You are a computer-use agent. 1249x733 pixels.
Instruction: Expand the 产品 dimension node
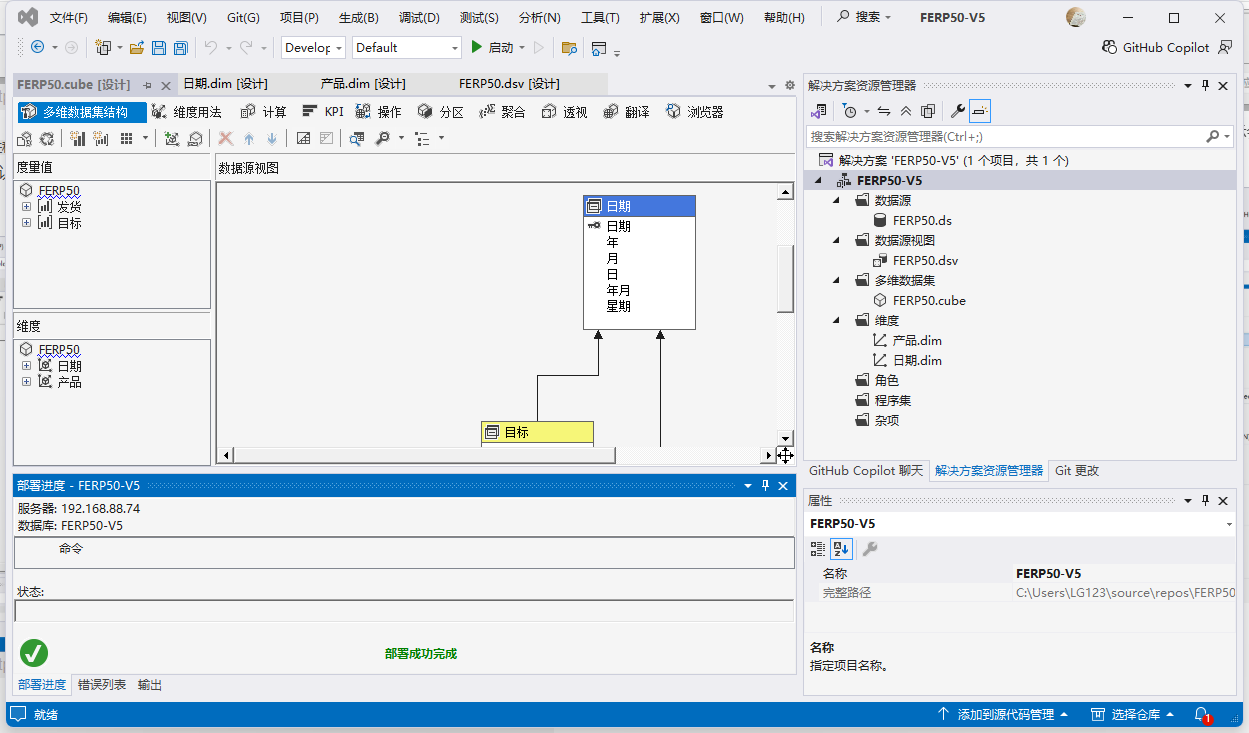click(27, 382)
